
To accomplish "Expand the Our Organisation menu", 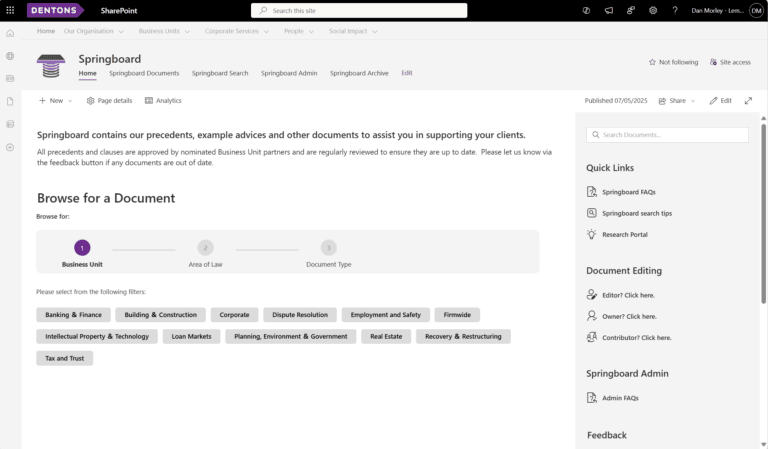I will click(94, 31).
